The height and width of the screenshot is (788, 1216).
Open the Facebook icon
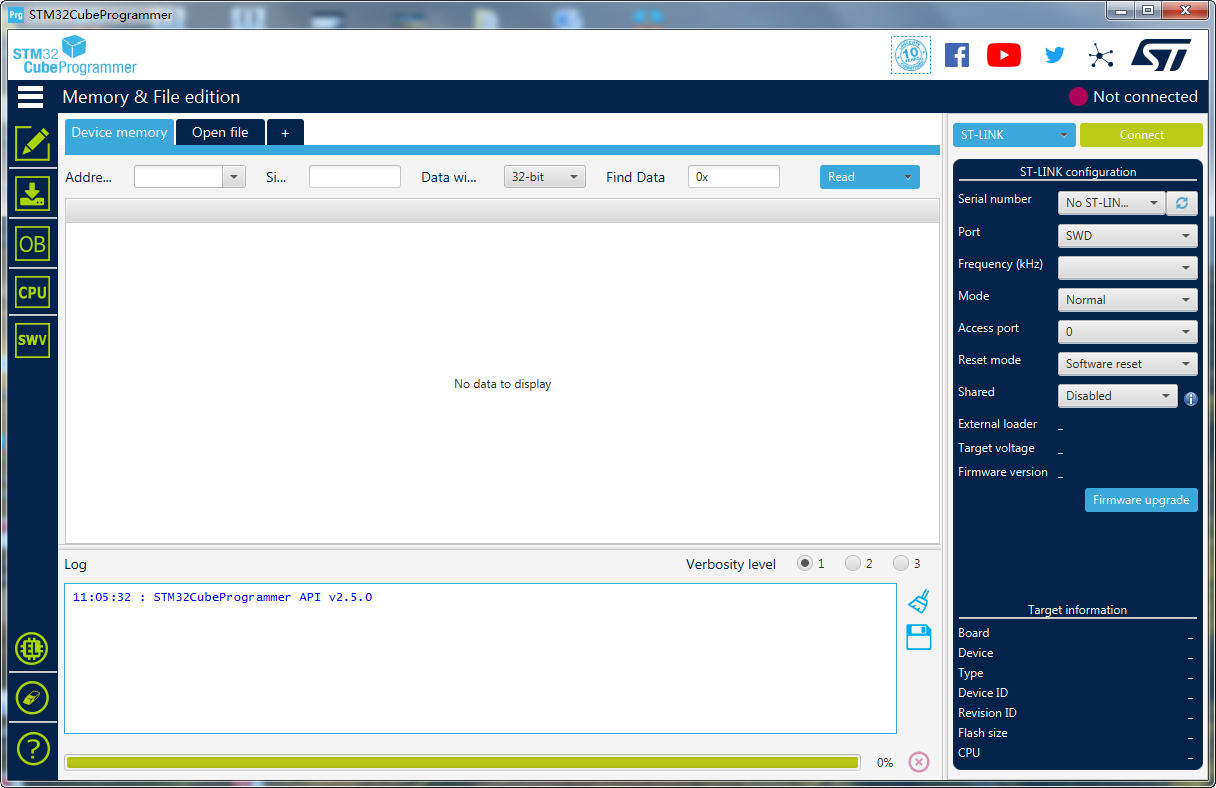click(957, 55)
